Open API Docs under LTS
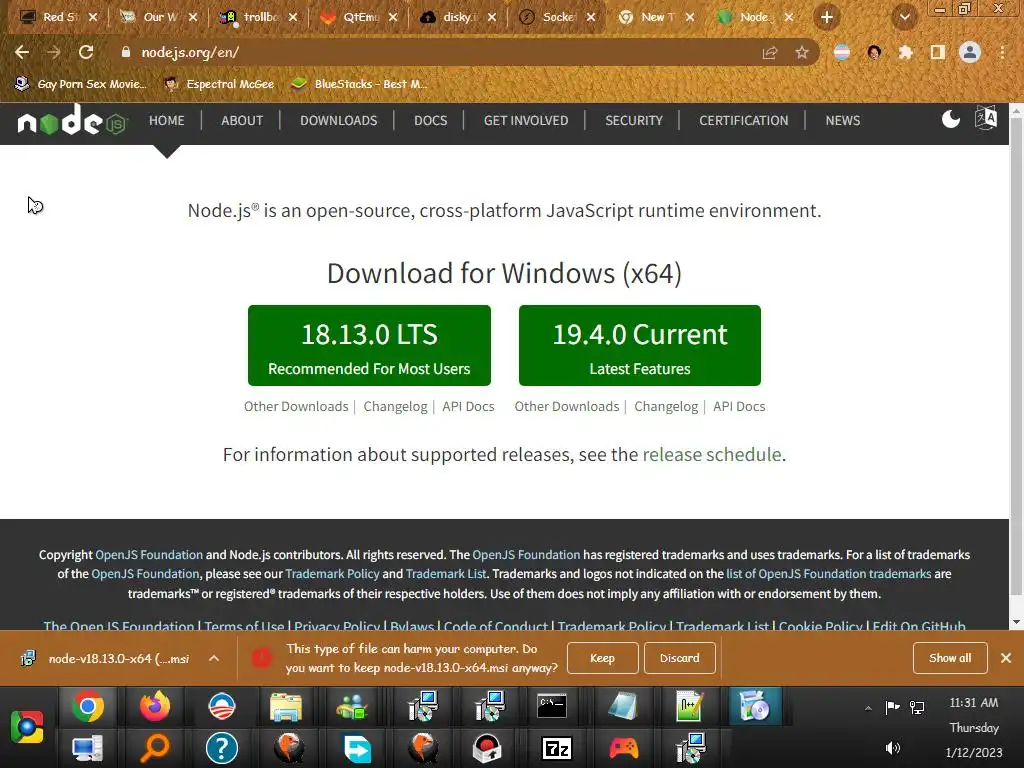Viewport: 1024px width, 768px height. point(468,406)
